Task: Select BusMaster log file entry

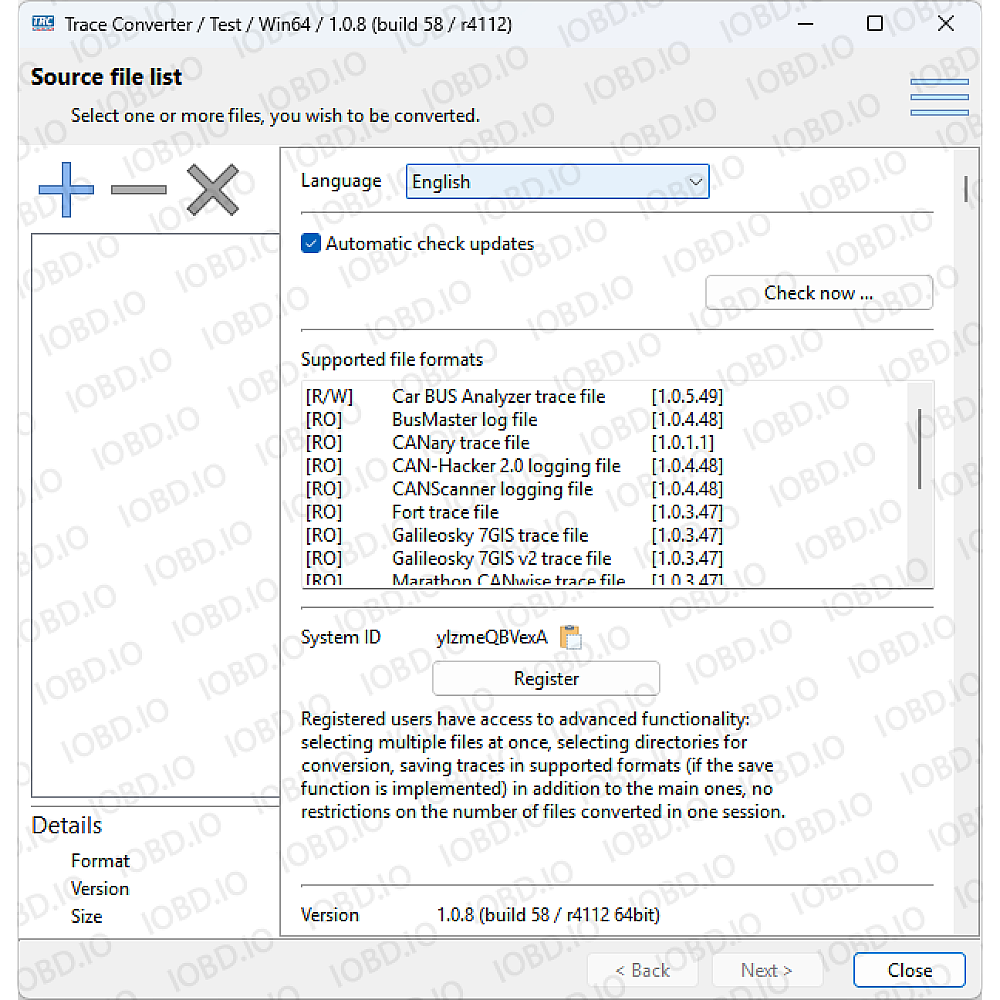Action: coord(464,420)
